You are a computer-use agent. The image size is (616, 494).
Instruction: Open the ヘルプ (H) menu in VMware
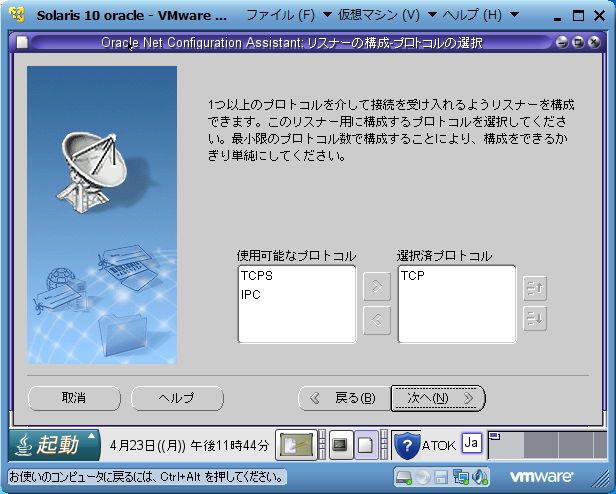coord(472,15)
